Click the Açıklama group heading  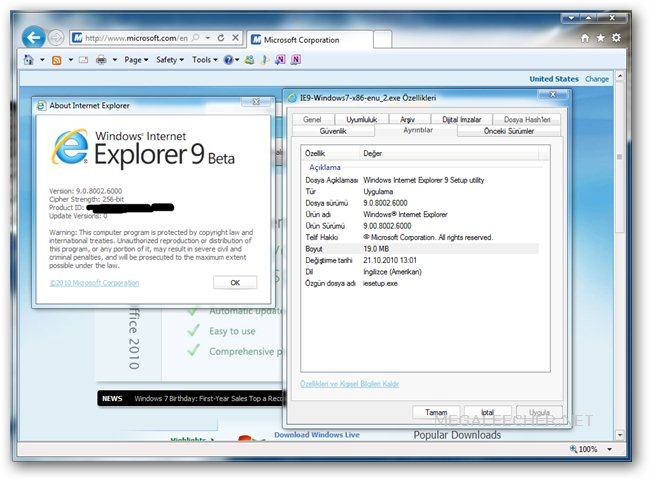click(325, 167)
